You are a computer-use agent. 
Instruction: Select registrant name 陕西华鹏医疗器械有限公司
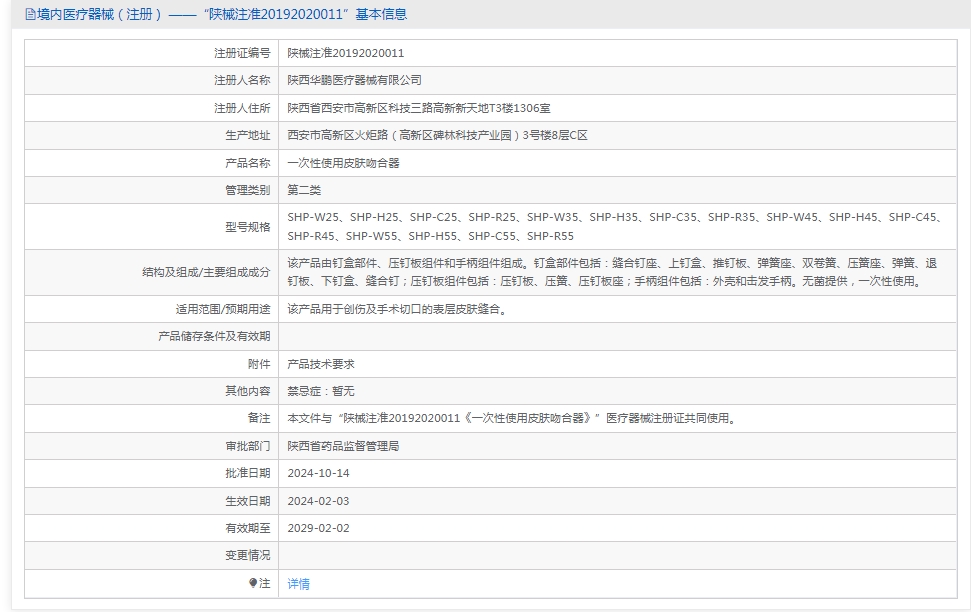click(x=354, y=81)
